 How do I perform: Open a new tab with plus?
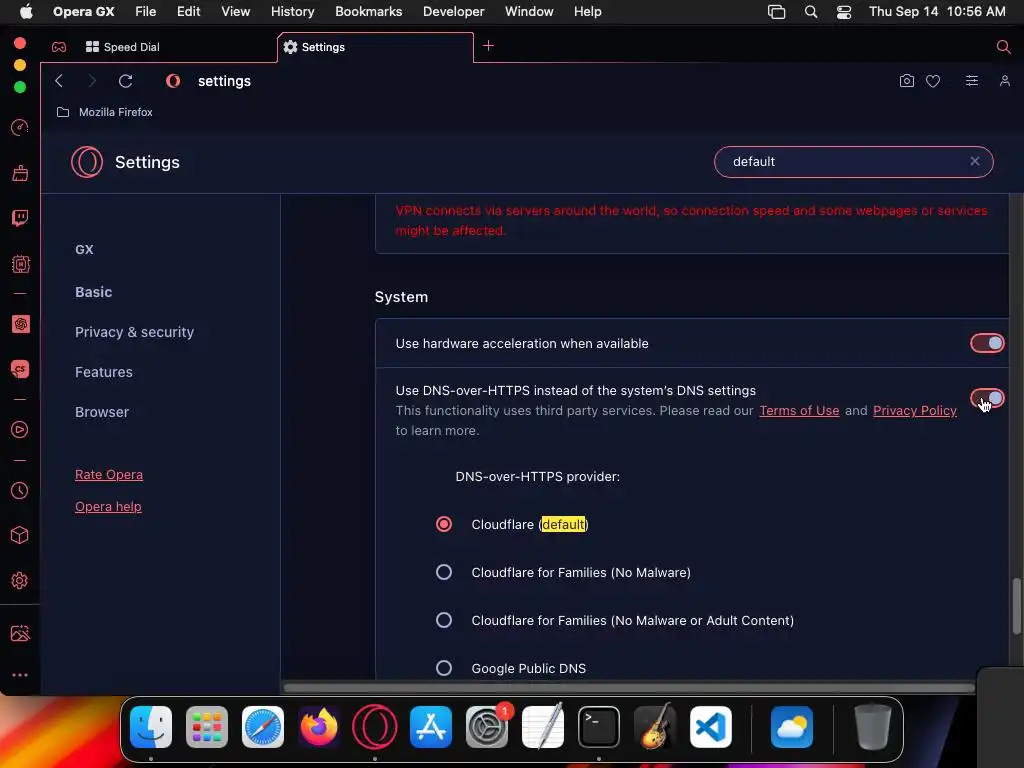(x=488, y=45)
